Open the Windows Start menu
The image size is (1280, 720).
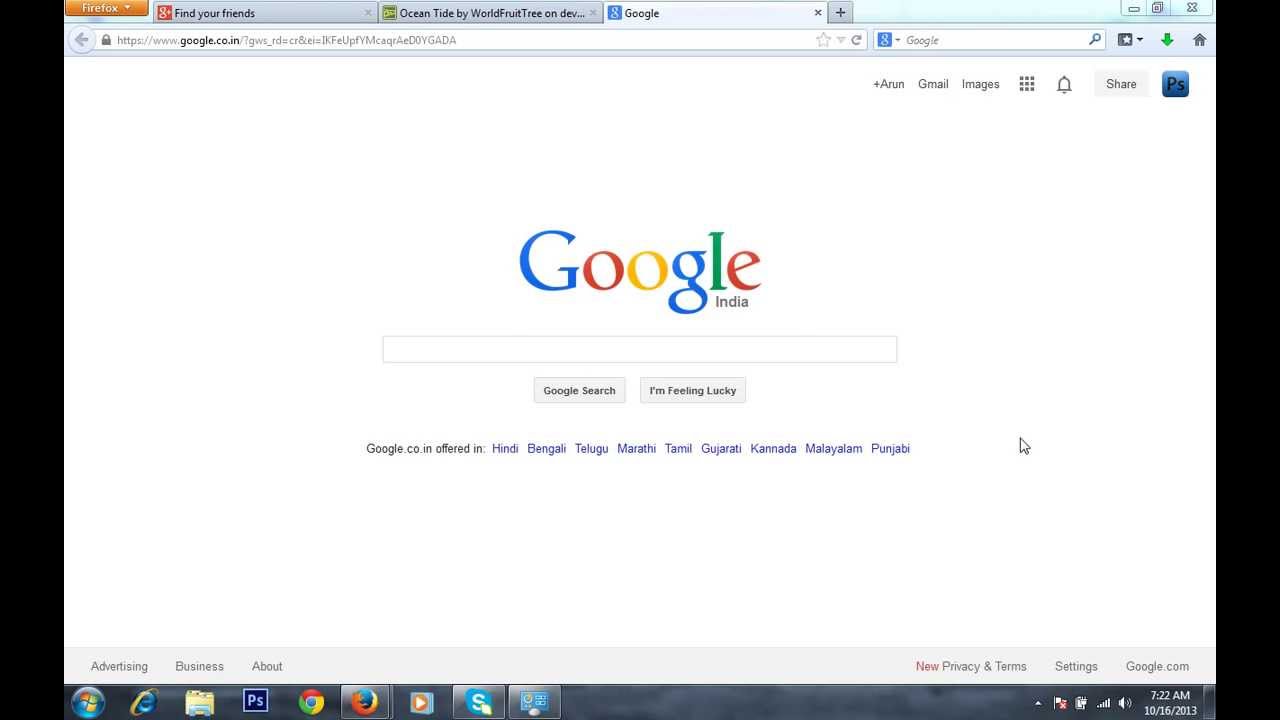(x=88, y=702)
